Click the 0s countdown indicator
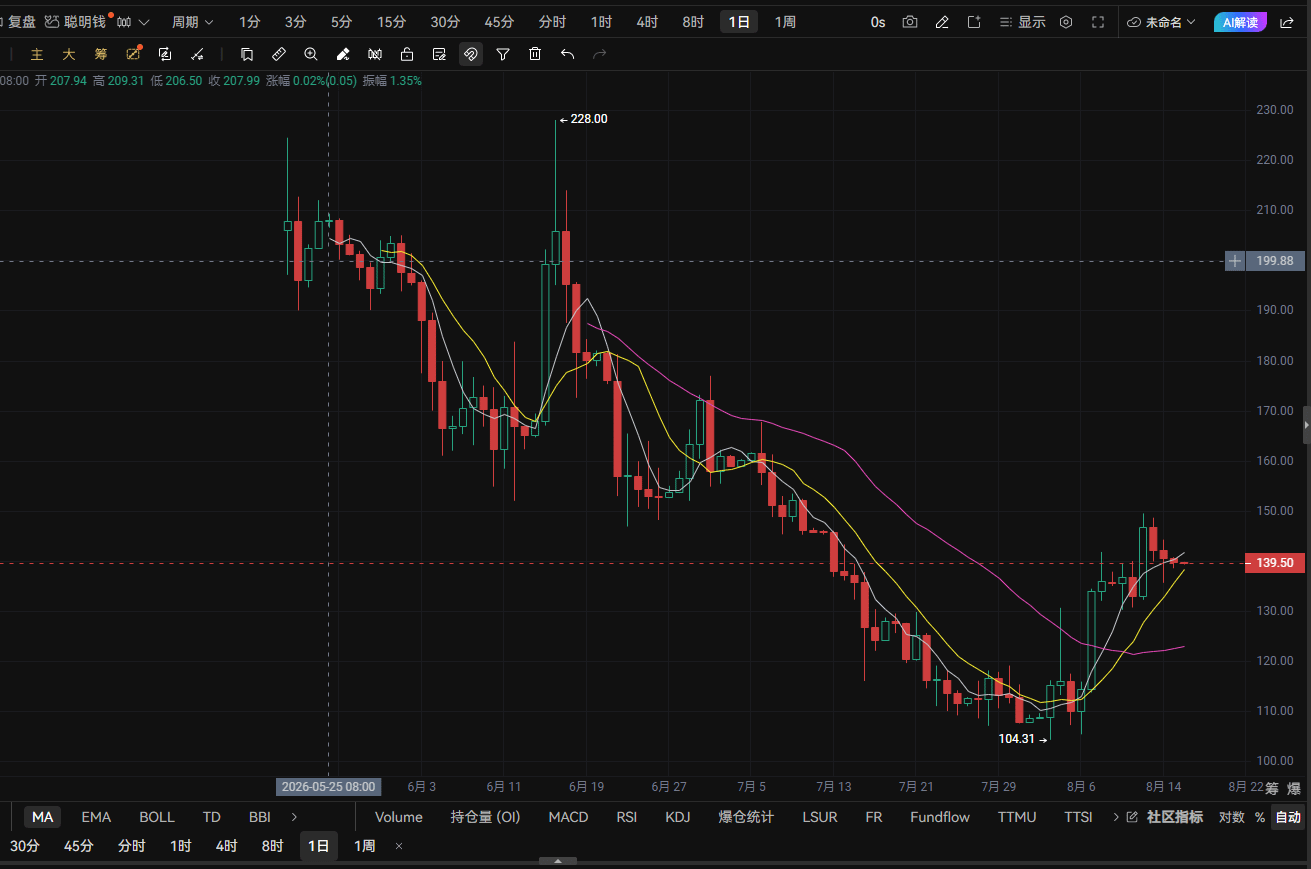1311x869 pixels. click(x=878, y=22)
